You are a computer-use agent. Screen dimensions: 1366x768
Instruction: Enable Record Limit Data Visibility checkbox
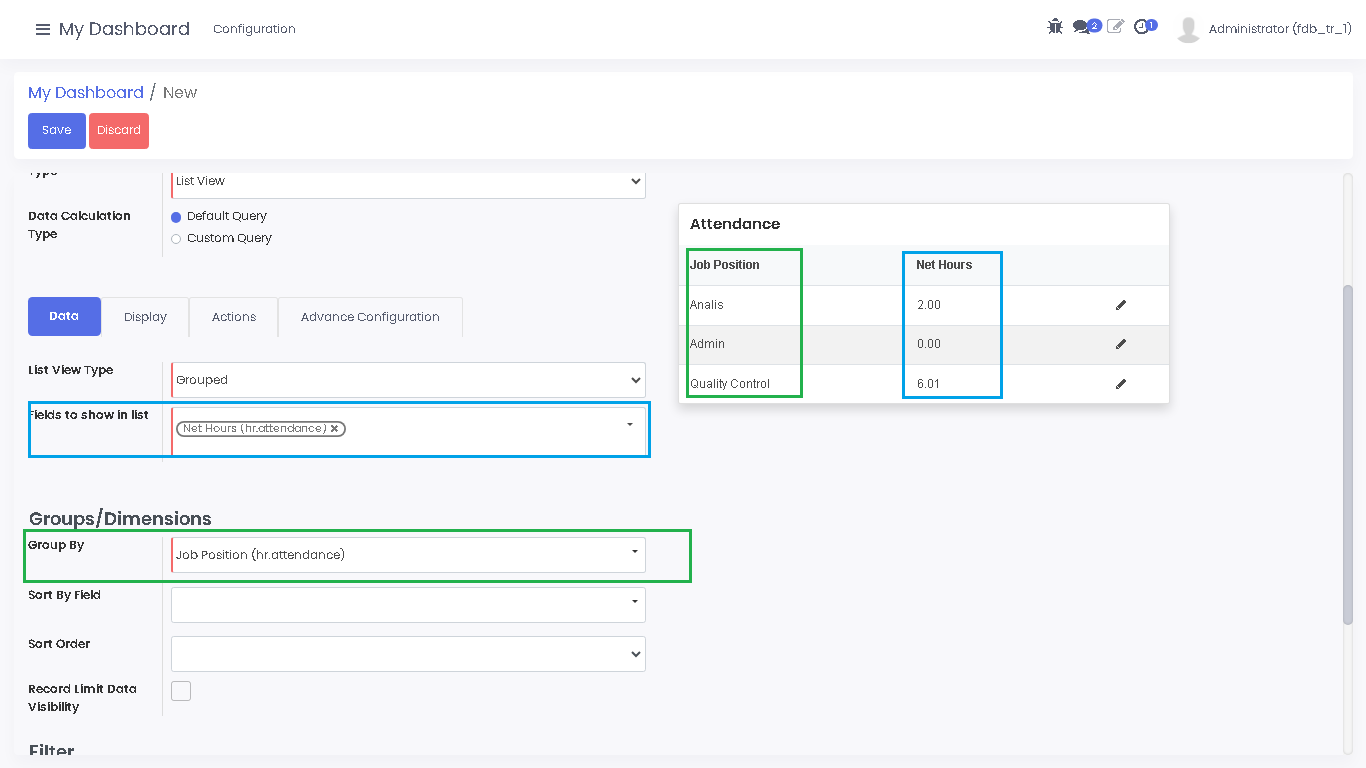[181, 691]
